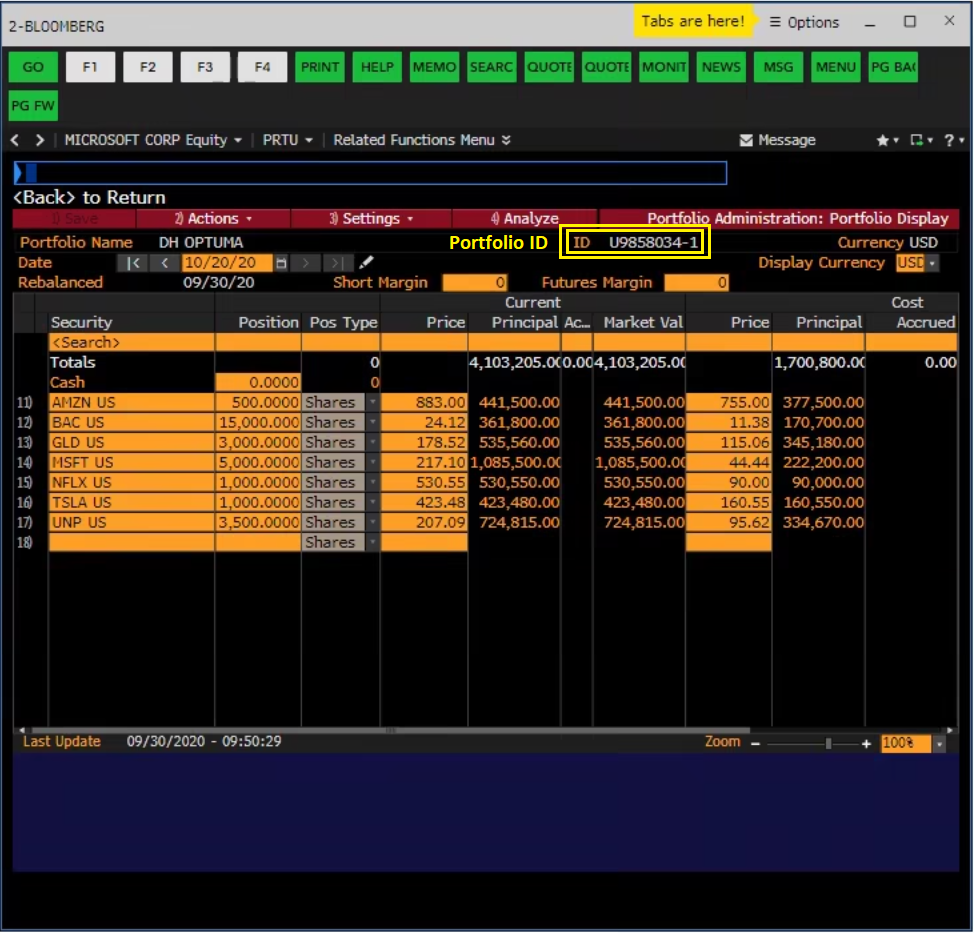Open the question mark help menu

click(x=954, y=140)
